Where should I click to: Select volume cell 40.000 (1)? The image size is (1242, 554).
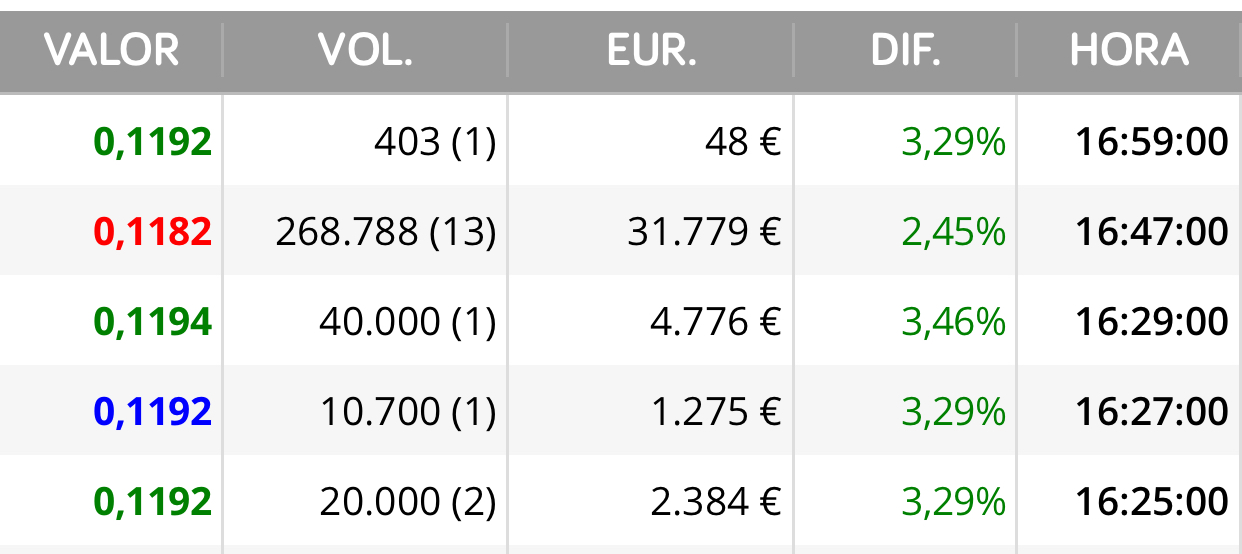408,322
